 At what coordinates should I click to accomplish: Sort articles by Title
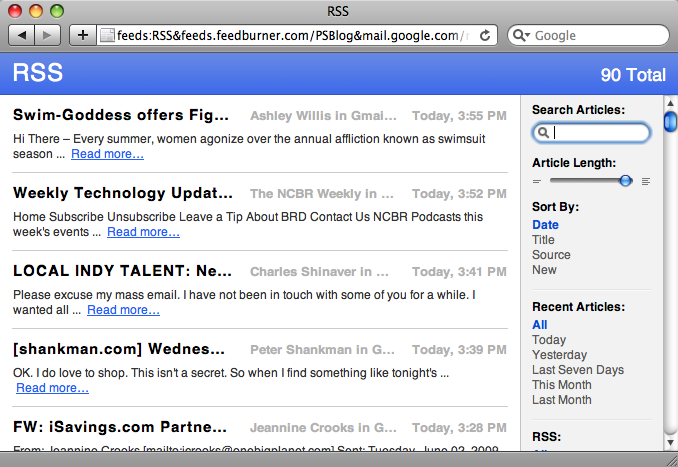[x=543, y=240]
